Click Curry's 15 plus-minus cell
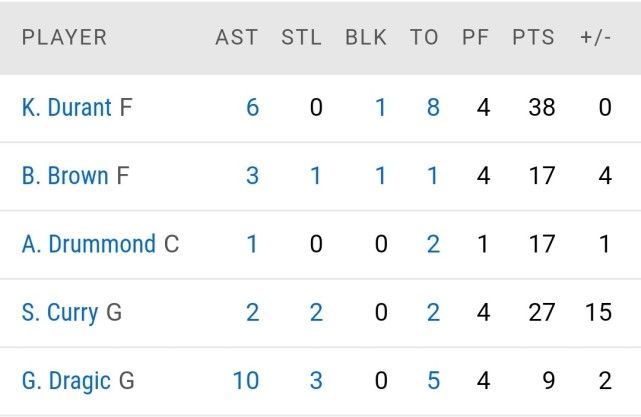Viewport: 641px width, 417px height. (x=598, y=312)
